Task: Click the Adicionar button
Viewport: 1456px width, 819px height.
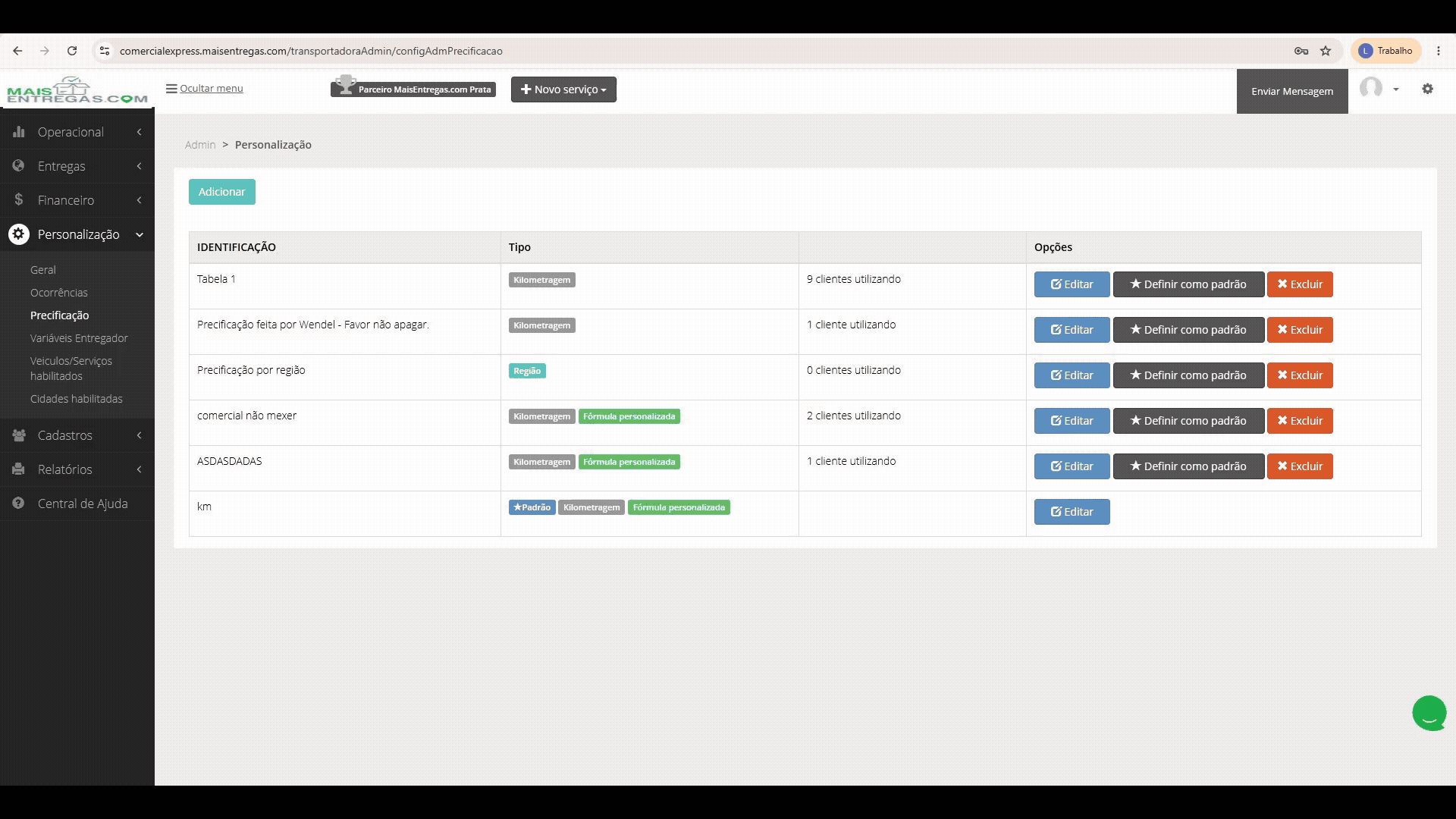Action: (222, 192)
